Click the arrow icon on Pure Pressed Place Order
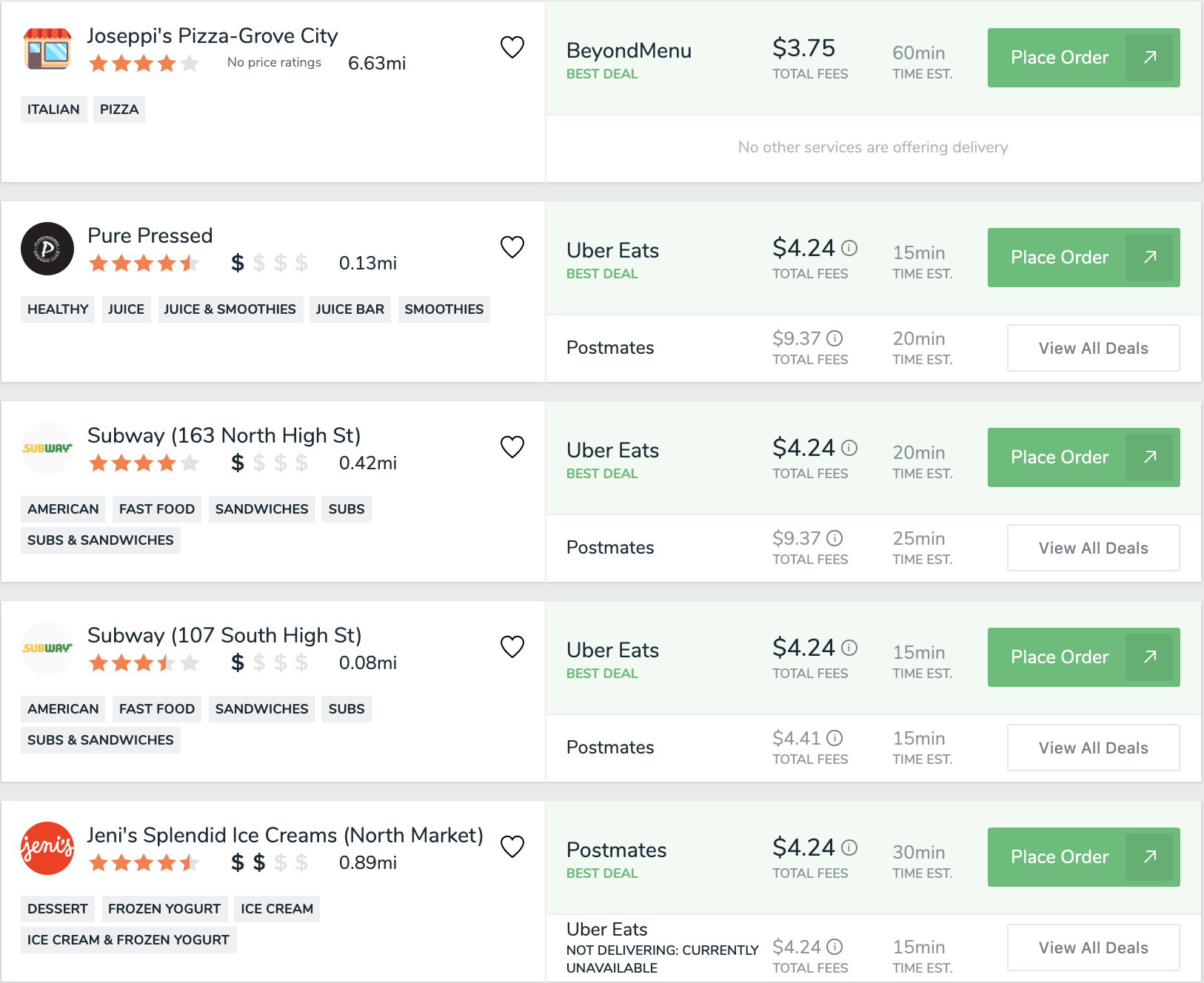This screenshot has height=983, width=1204. coord(1149,258)
